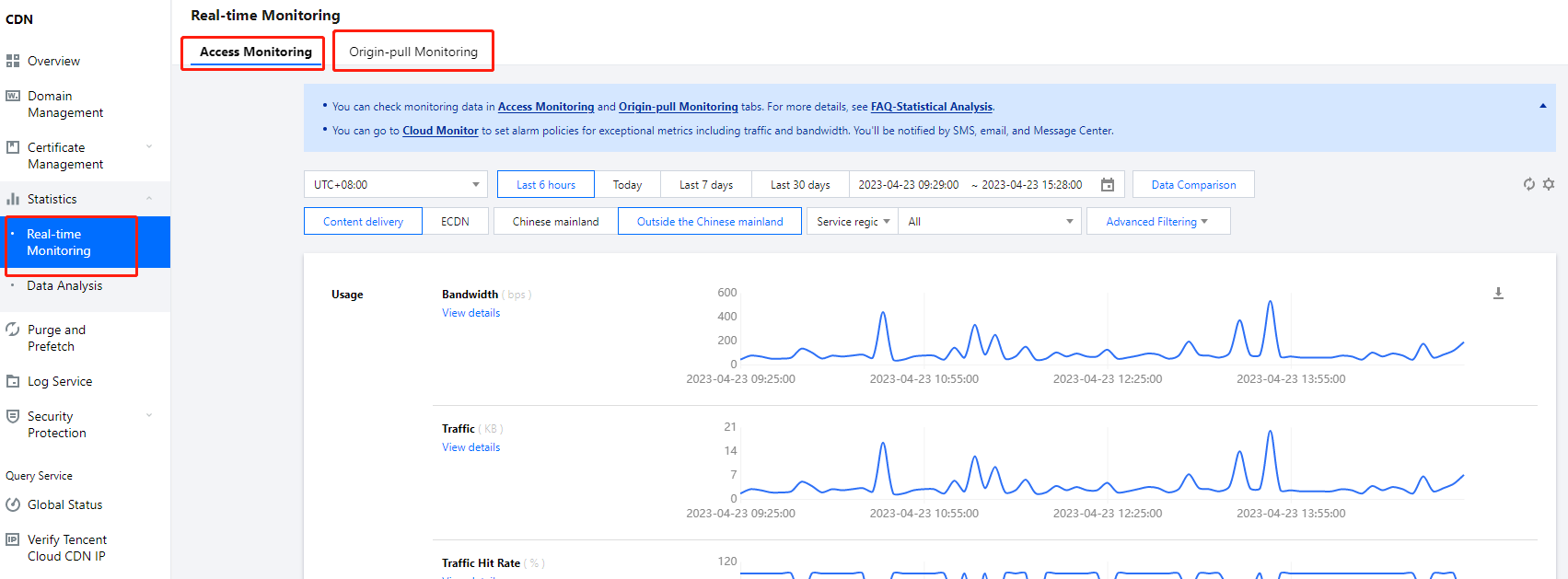Image resolution: width=1568 pixels, height=579 pixels.
Task: Click the Global Status icon
Action: click(x=13, y=504)
